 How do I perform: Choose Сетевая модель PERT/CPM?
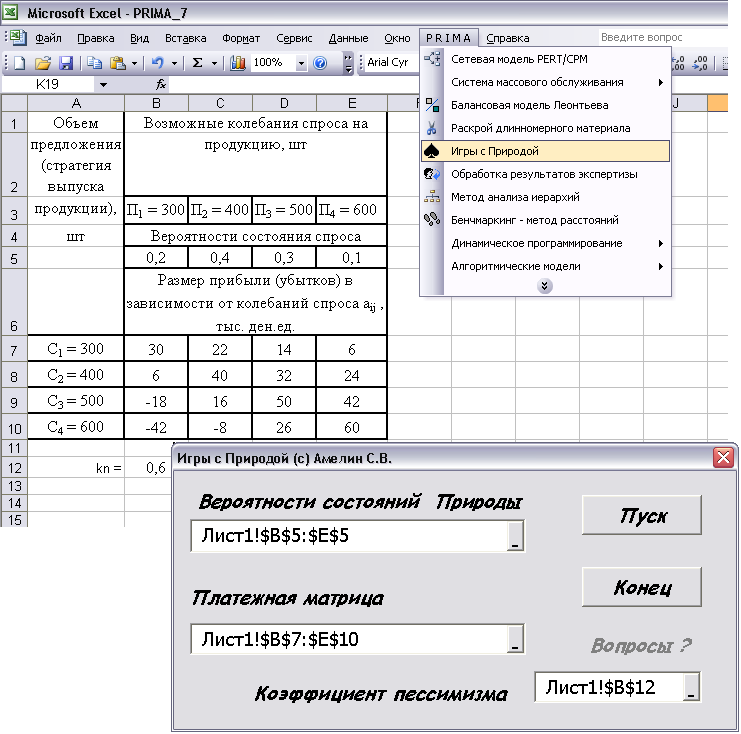pyautogui.click(x=545, y=59)
